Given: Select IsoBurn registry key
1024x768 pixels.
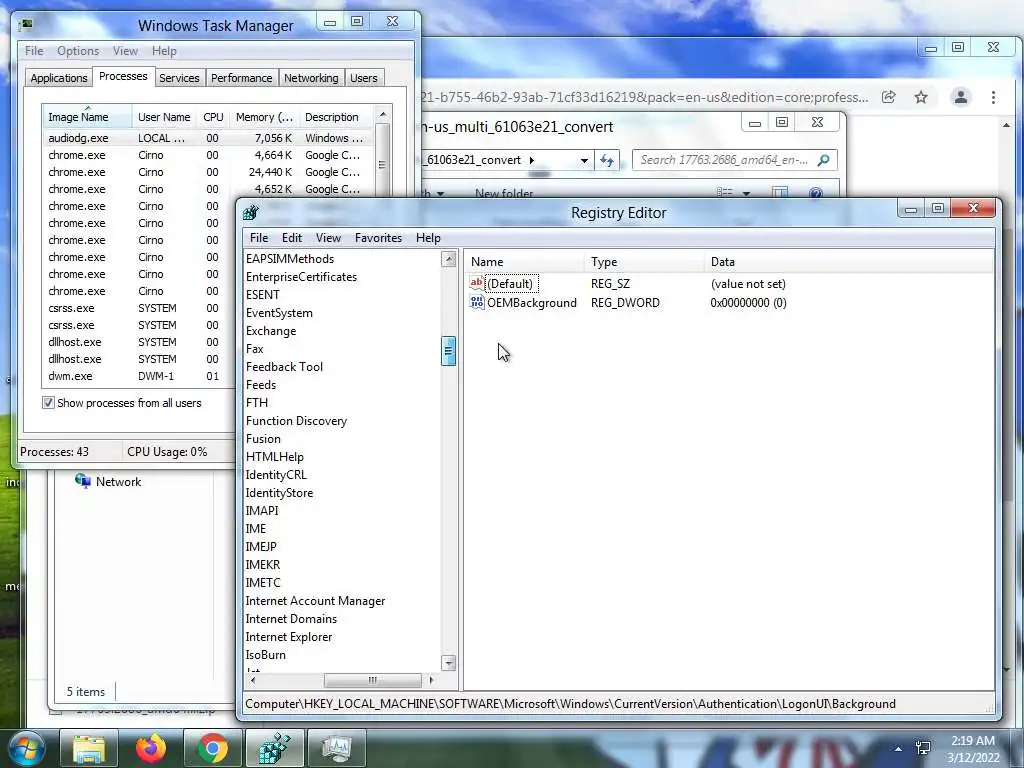Looking at the screenshot, I should point(266,654).
